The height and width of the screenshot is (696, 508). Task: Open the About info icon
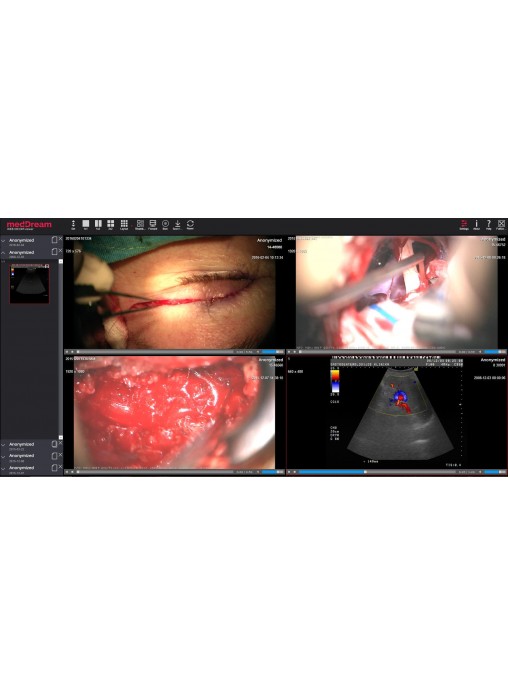click(476, 224)
